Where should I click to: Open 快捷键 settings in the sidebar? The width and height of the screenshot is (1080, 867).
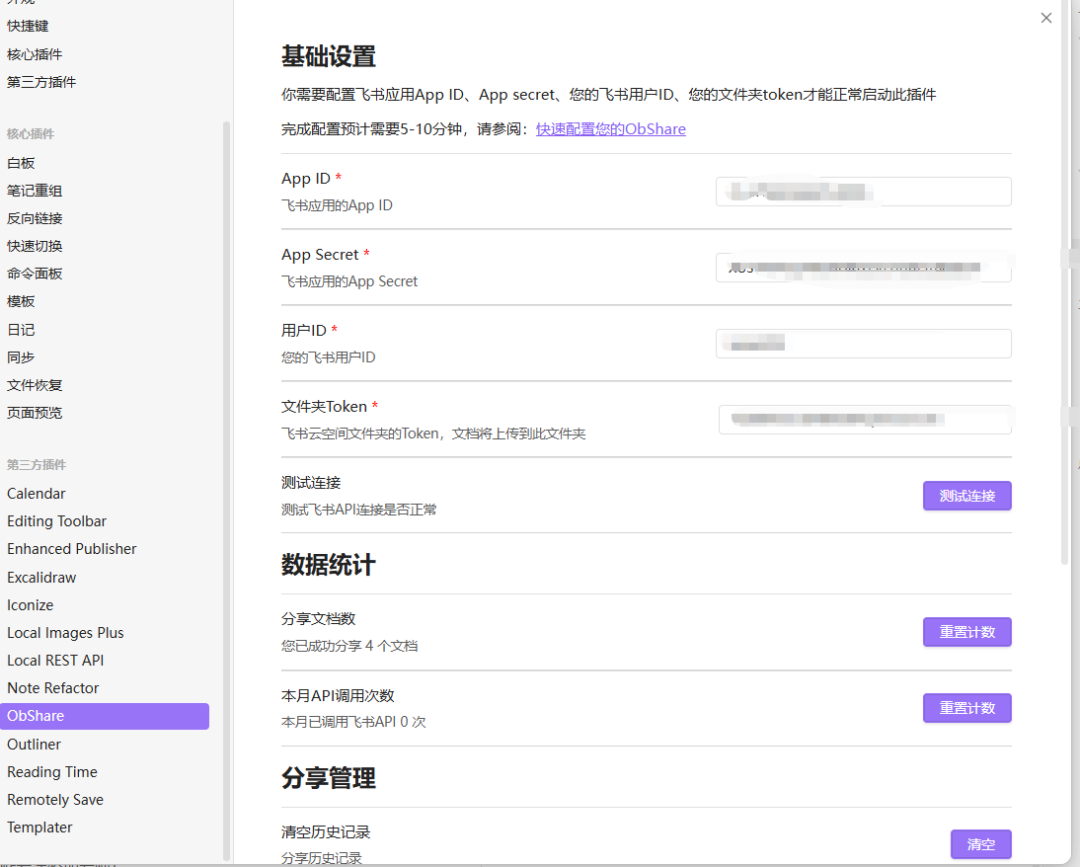(x=28, y=26)
